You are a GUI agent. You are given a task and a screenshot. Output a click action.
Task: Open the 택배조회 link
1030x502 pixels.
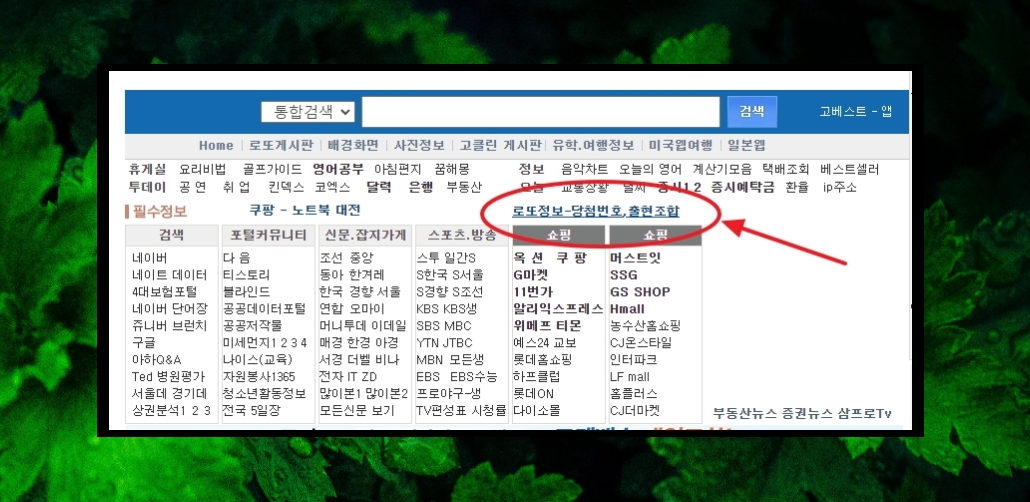click(786, 170)
